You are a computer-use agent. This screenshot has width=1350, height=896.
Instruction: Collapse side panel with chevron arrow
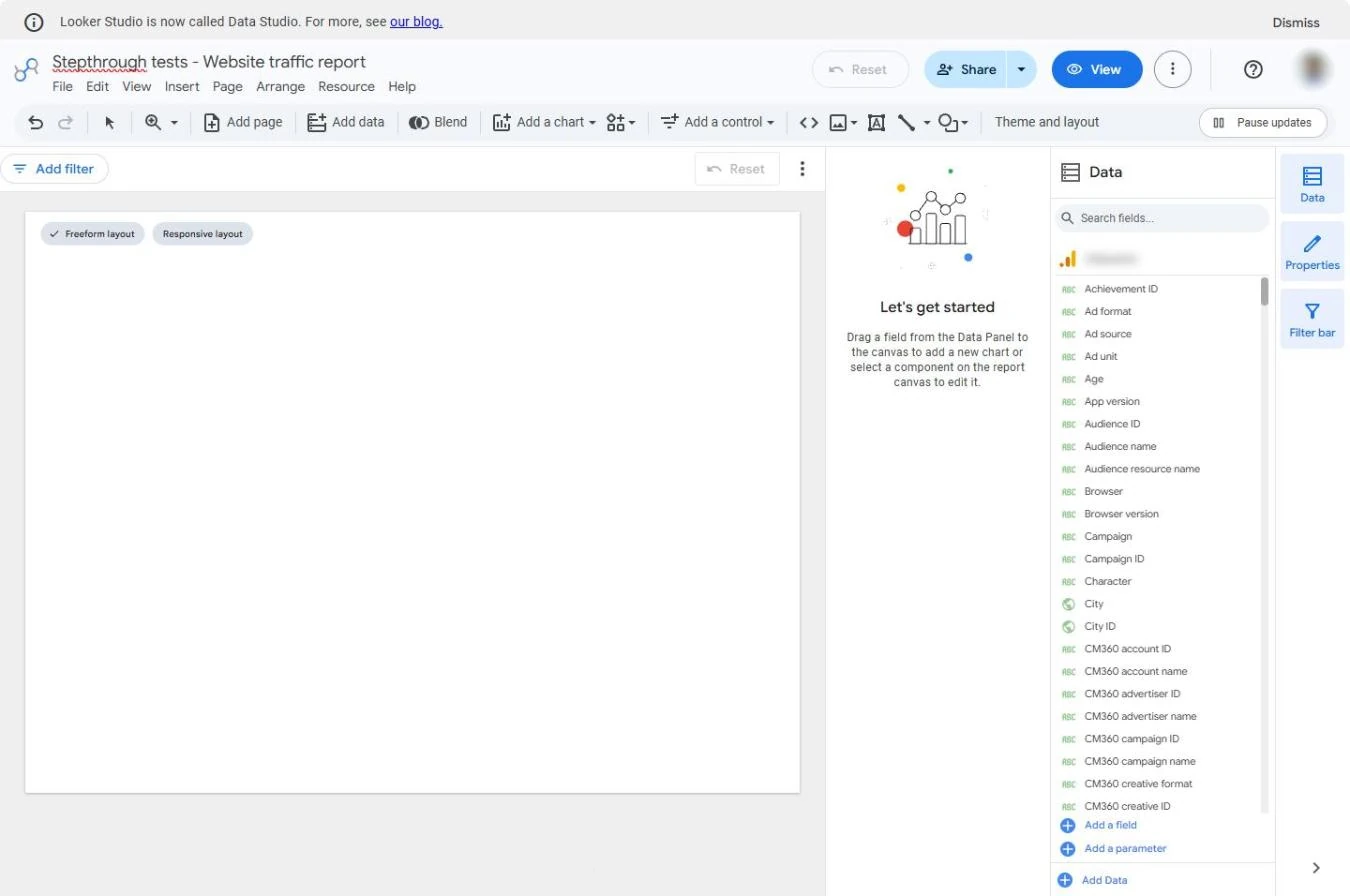point(1316,867)
